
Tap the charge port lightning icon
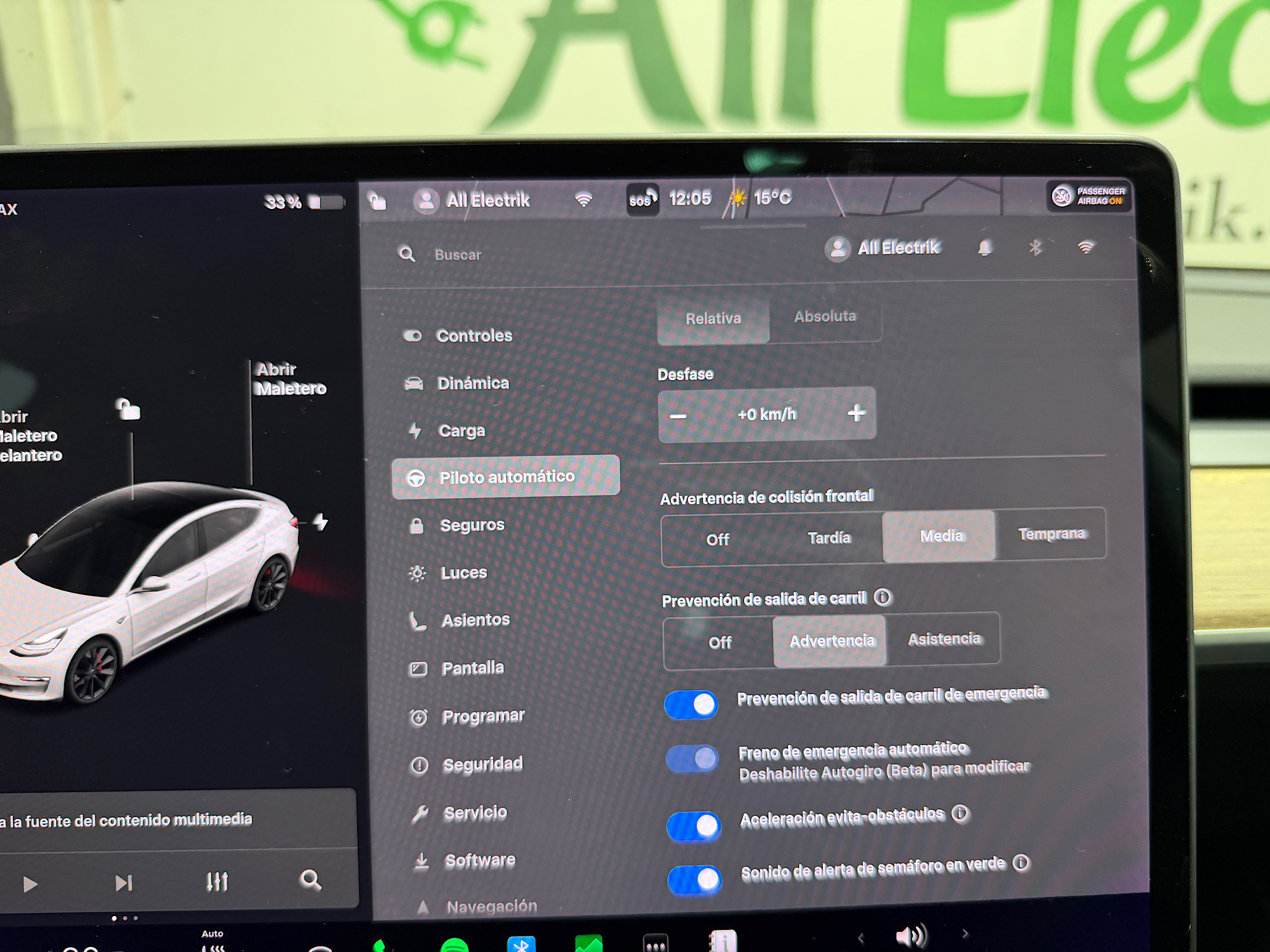pyautogui.click(x=321, y=522)
